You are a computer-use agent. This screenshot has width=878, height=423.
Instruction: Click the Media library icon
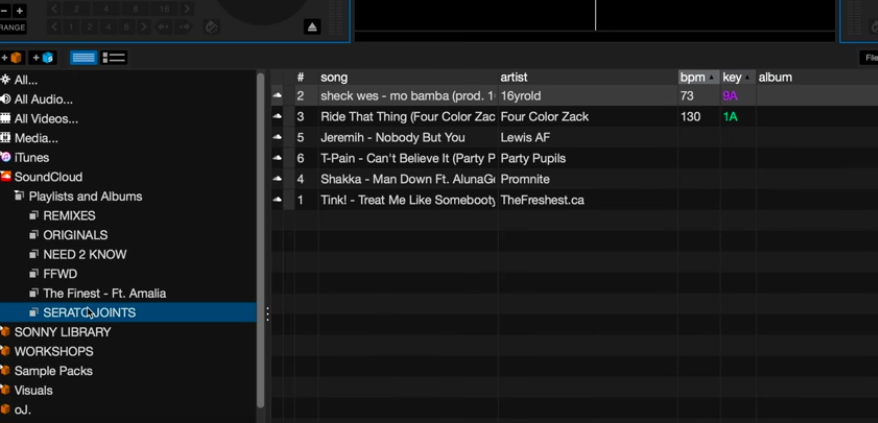6,138
